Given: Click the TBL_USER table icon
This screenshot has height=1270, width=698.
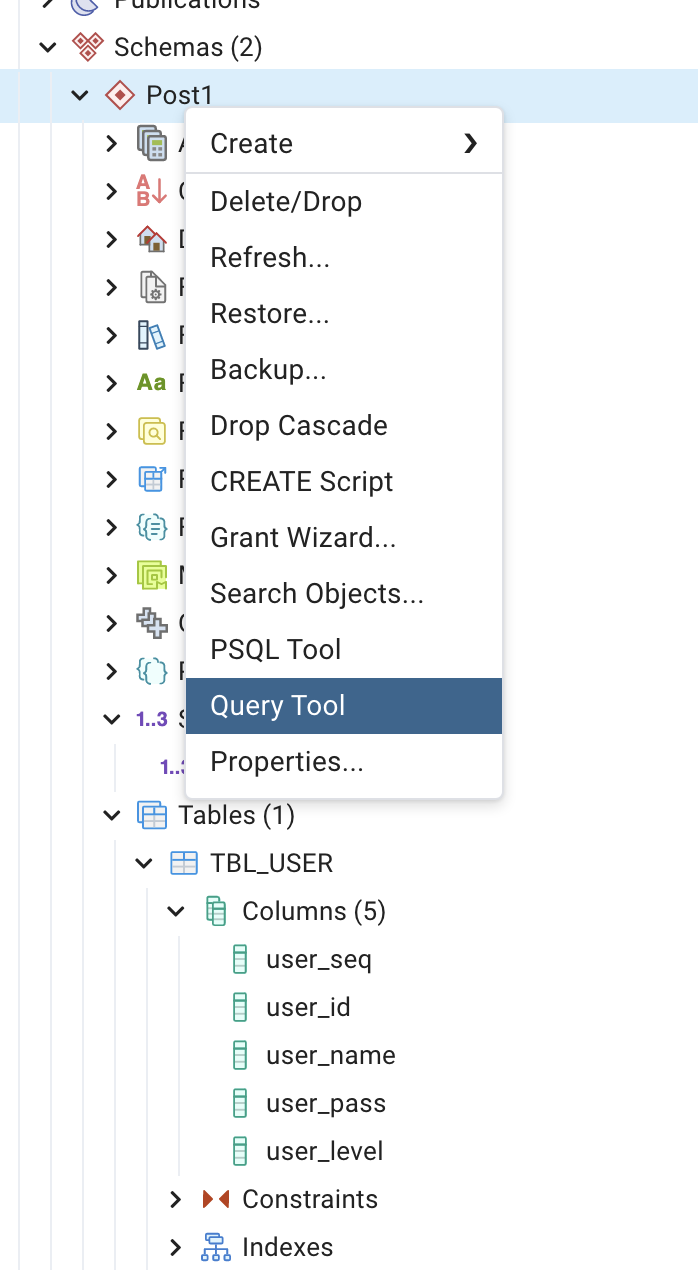Looking at the screenshot, I should pyautogui.click(x=186, y=863).
